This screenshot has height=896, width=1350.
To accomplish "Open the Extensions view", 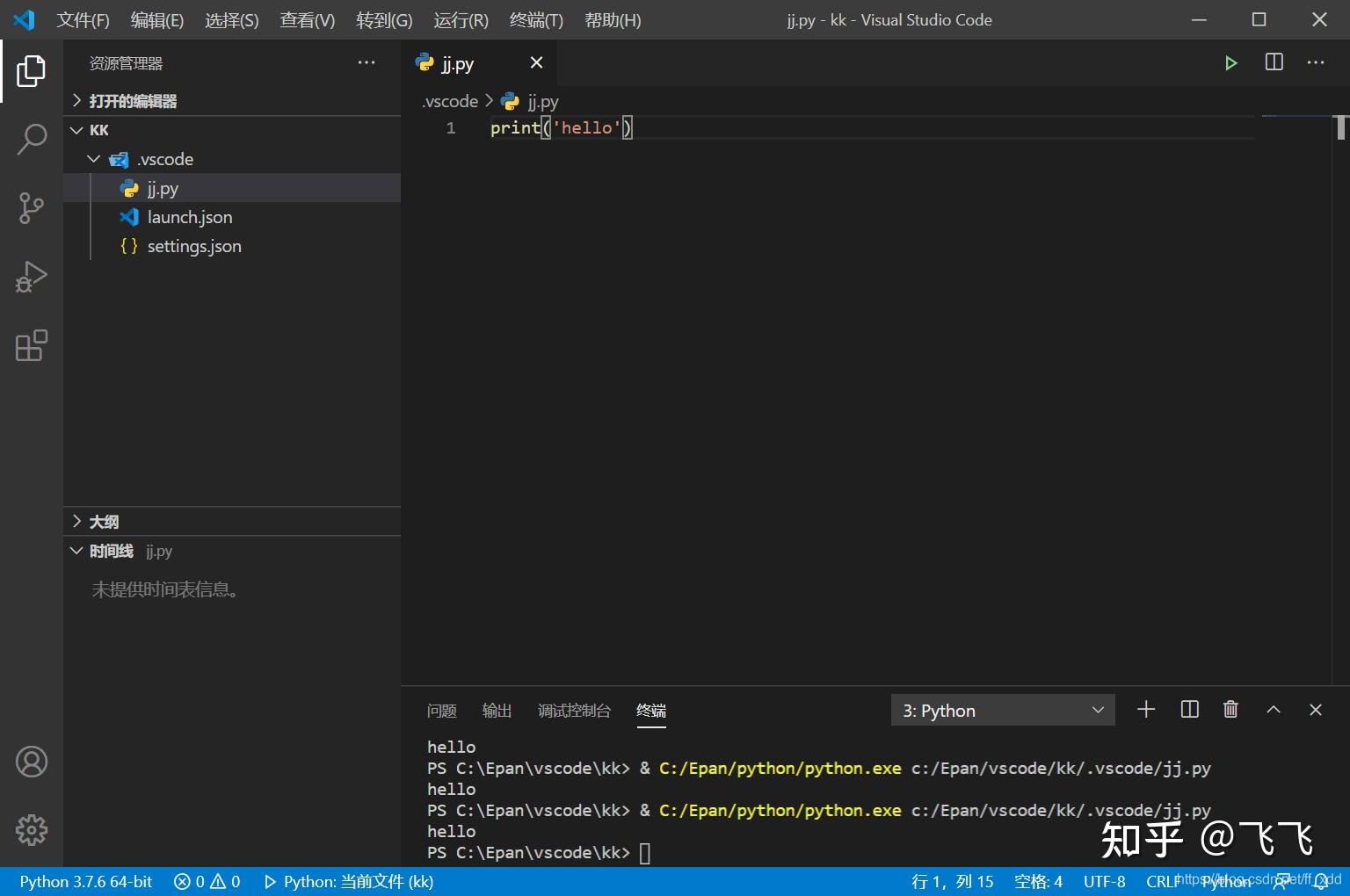I will pyautogui.click(x=33, y=345).
